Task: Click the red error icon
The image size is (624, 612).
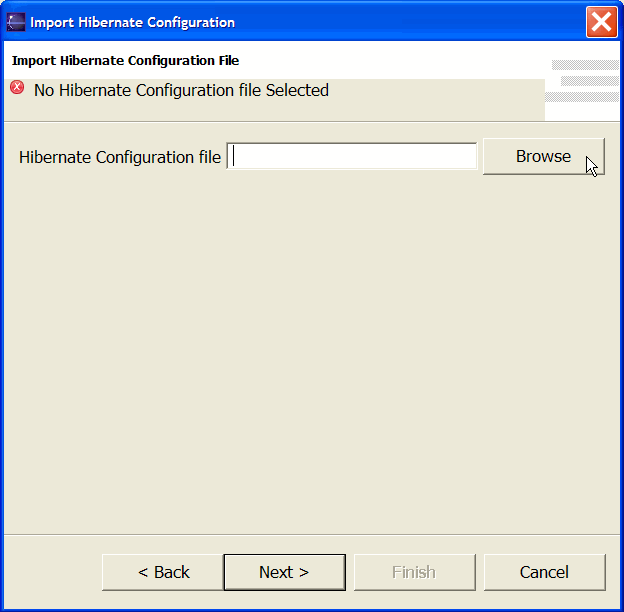Action: [17, 87]
